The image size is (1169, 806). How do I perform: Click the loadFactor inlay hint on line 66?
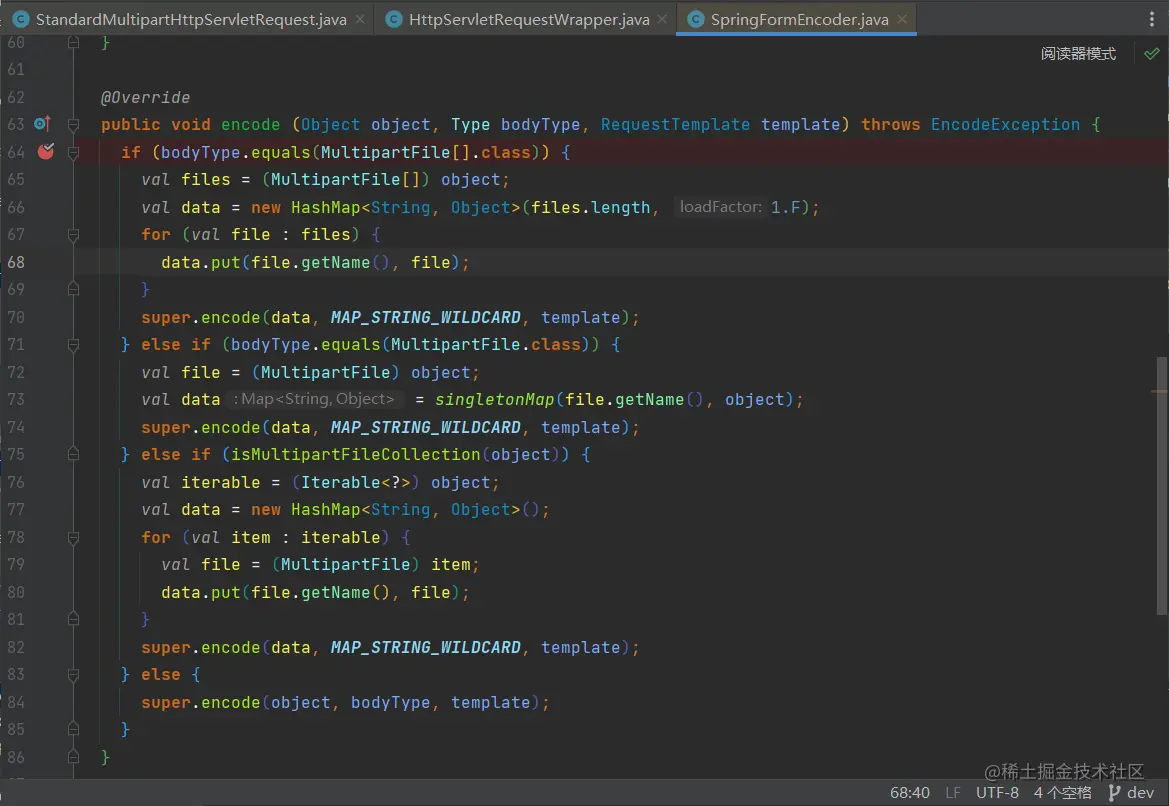pyautogui.click(x=720, y=207)
